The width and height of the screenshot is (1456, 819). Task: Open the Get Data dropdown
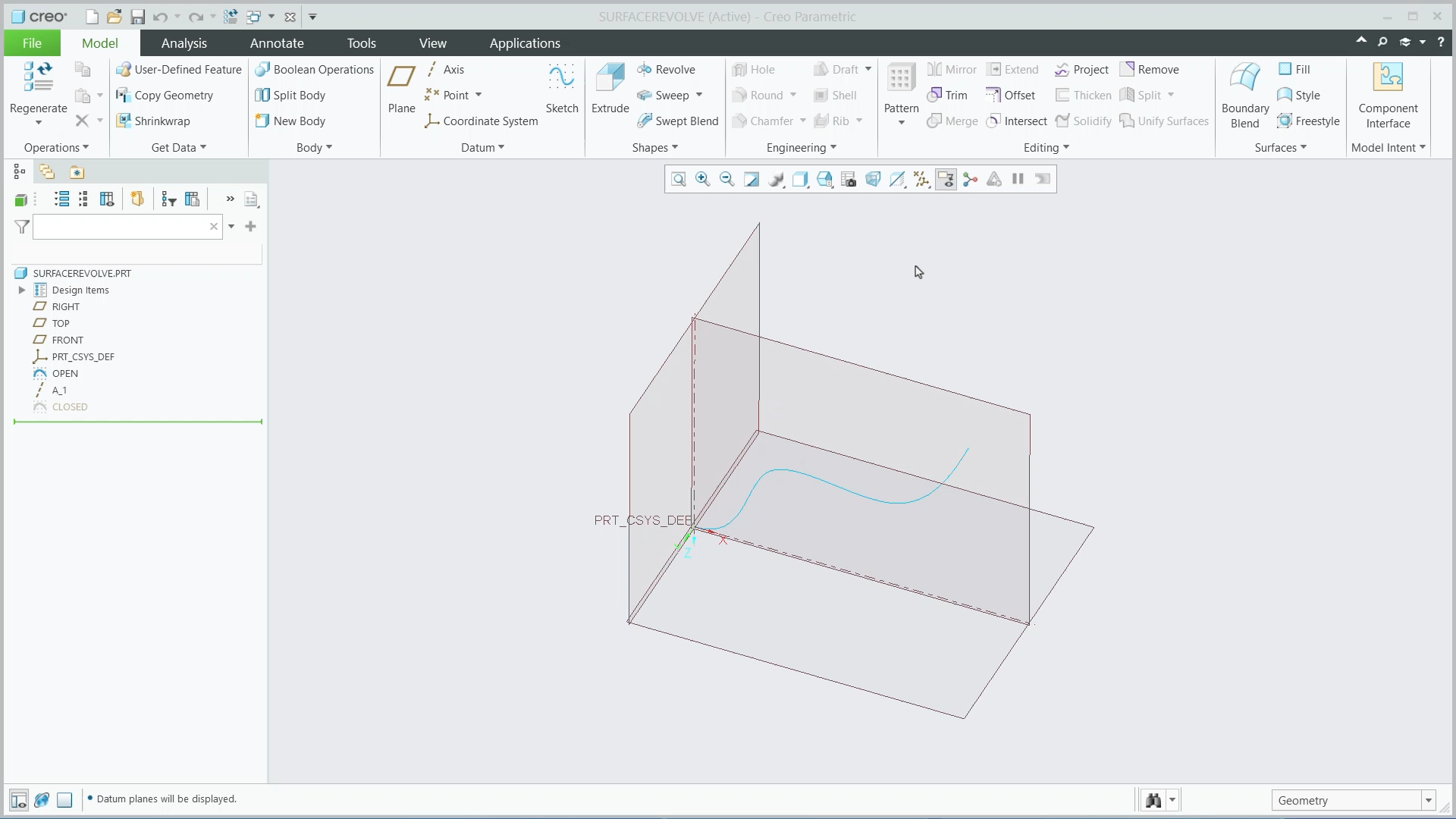(x=178, y=147)
